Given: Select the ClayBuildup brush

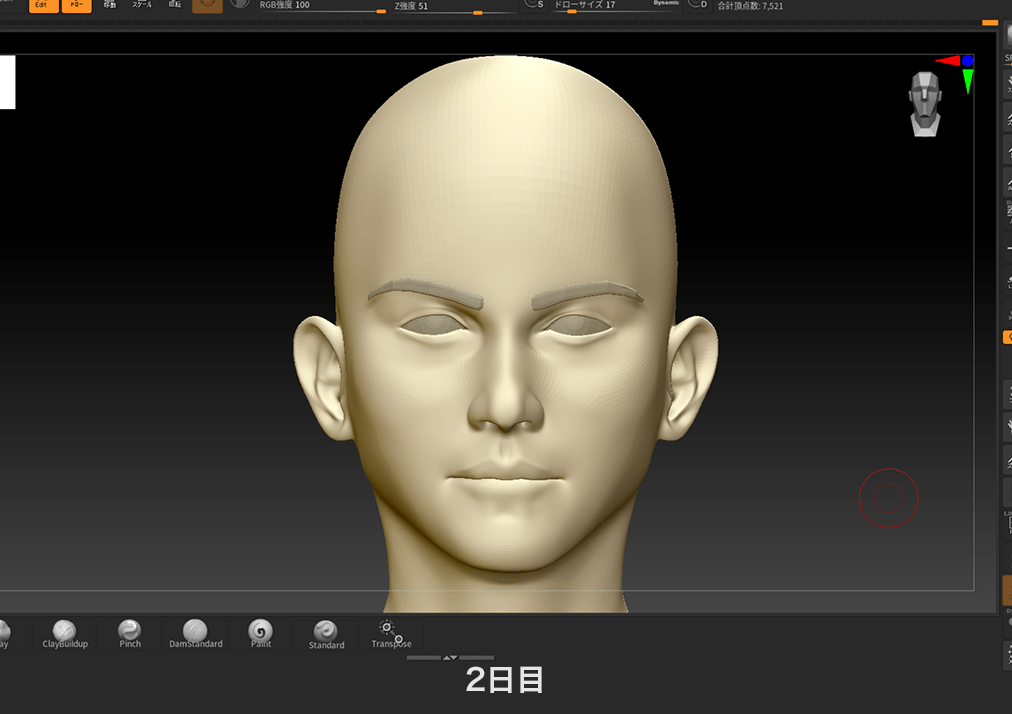Looking at the screenshot, I should [x=65, y=634].
